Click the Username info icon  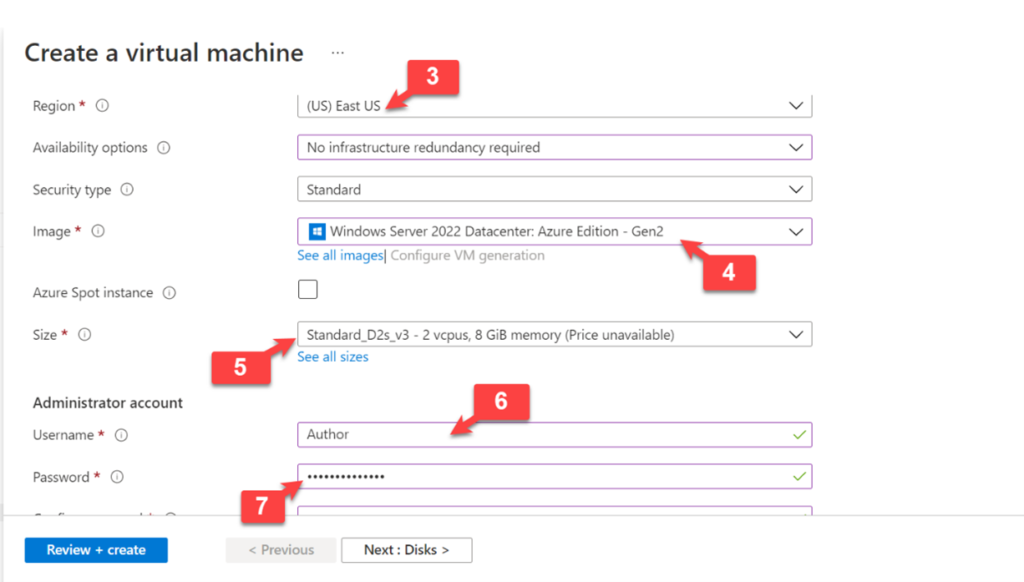coord(121,435)
